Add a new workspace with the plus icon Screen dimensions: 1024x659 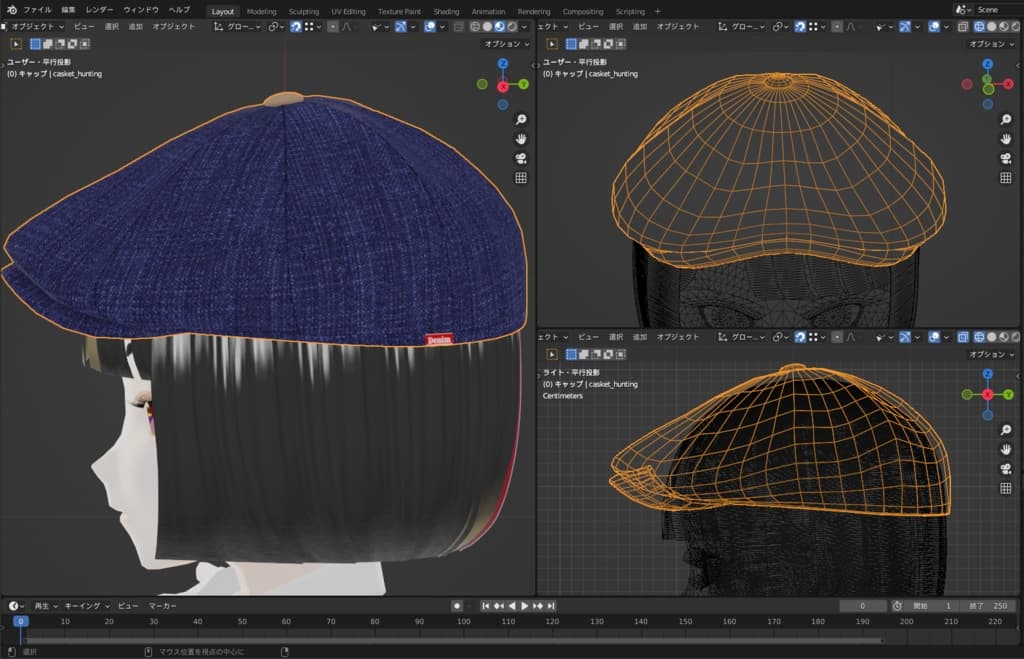(x=657, y=11)
